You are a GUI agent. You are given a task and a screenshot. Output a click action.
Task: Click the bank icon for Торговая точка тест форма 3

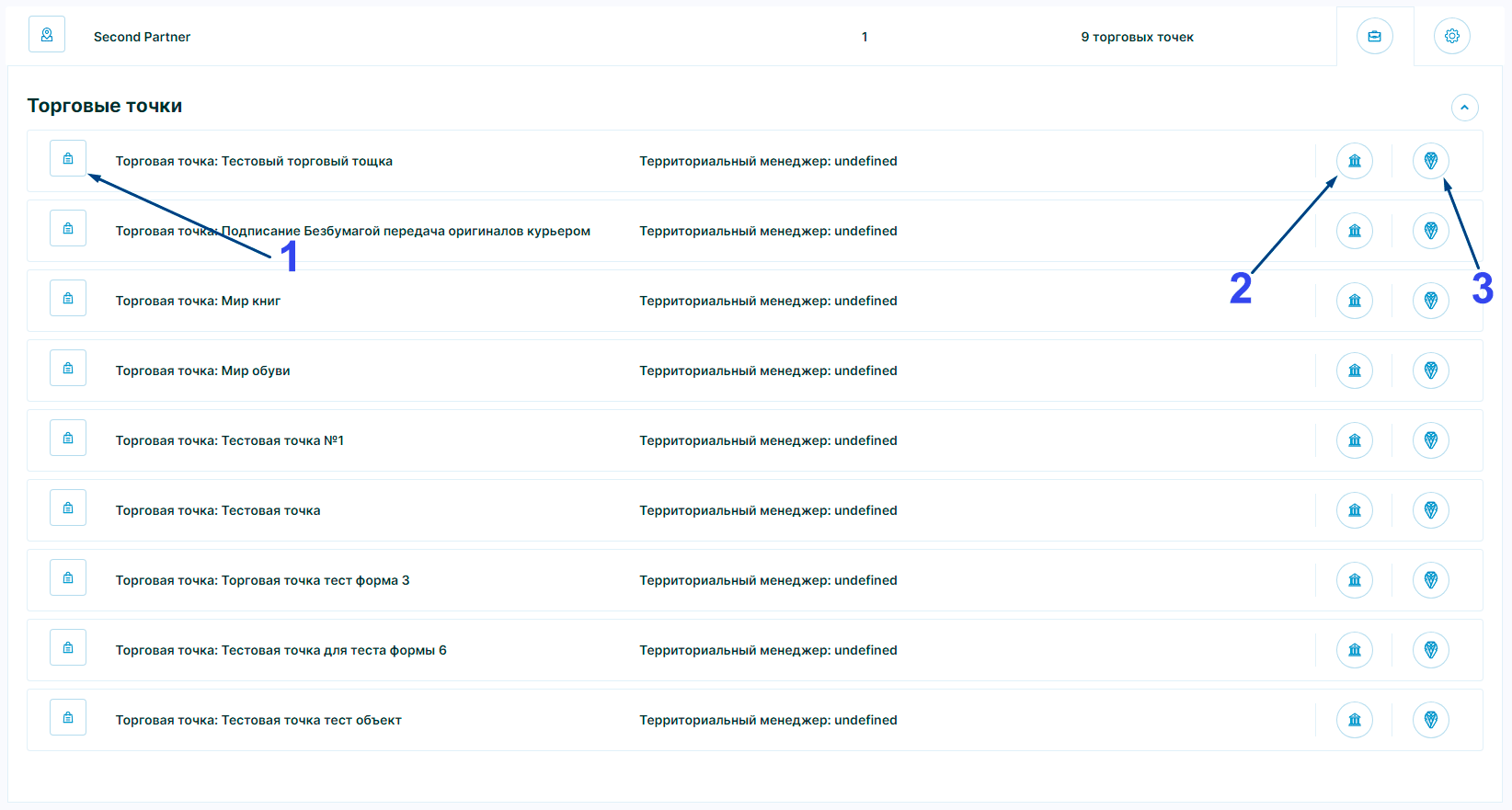tap(1354, 580)
